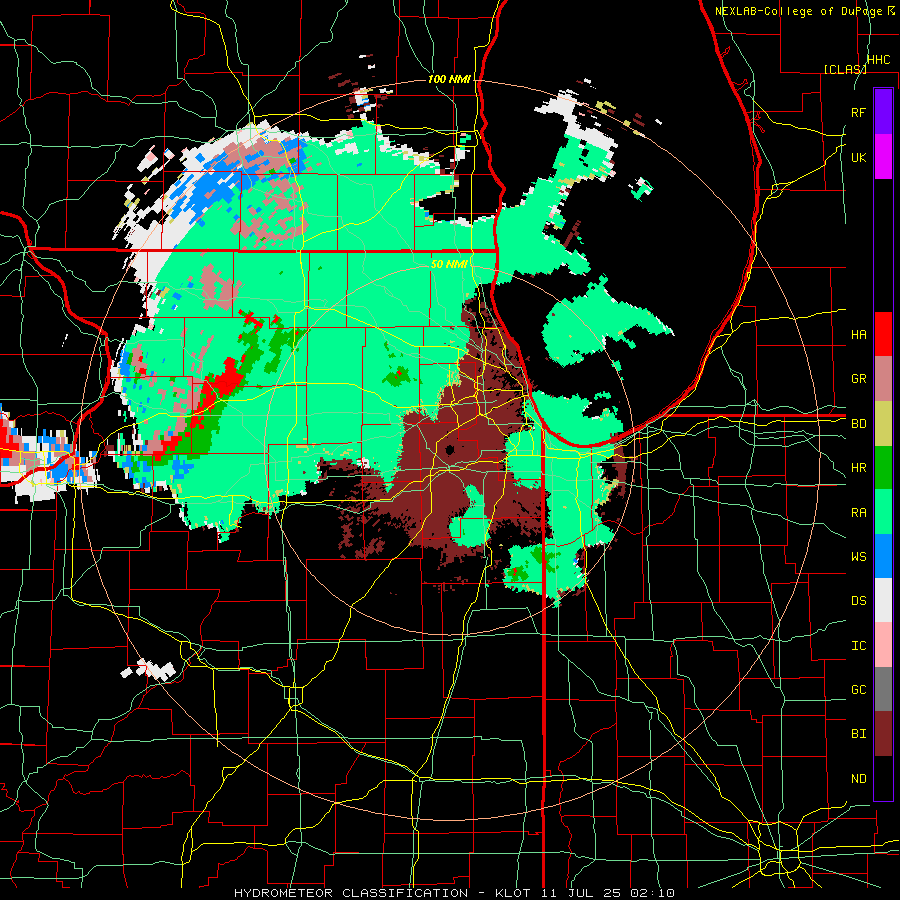Click the RF purple legend swatch
The width and height of the screenshot is (900, 900).
click(883, 112)
